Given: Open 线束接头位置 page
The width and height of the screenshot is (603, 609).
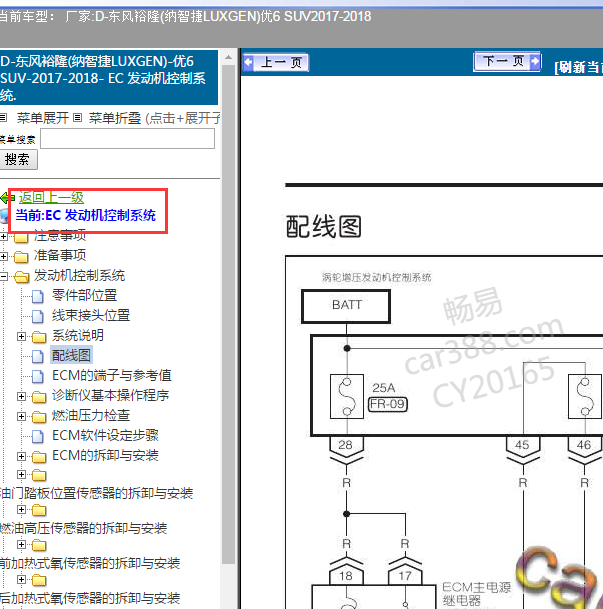Looking at the screenshot, I should click(91, 315).
